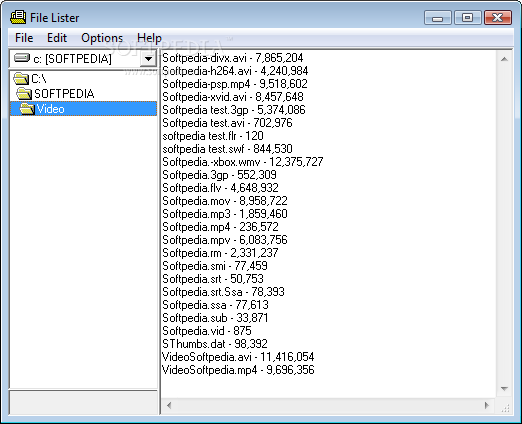Viewport: 522px width, 424px height.
Task: Select Softpedia.ssa entry
Action: pos(215,305)
